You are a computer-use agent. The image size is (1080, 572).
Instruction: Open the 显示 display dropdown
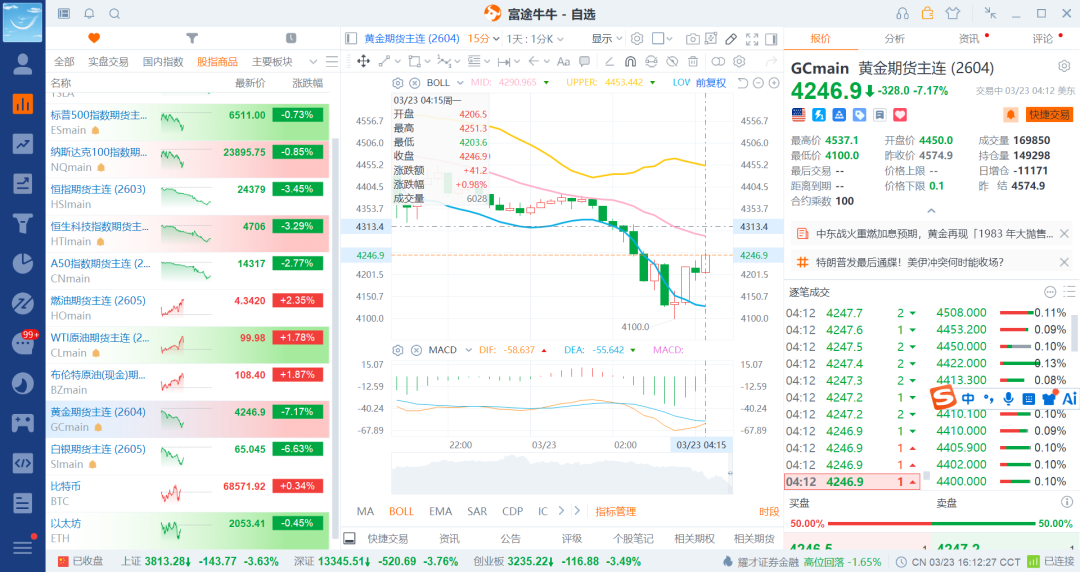[606, 39]
